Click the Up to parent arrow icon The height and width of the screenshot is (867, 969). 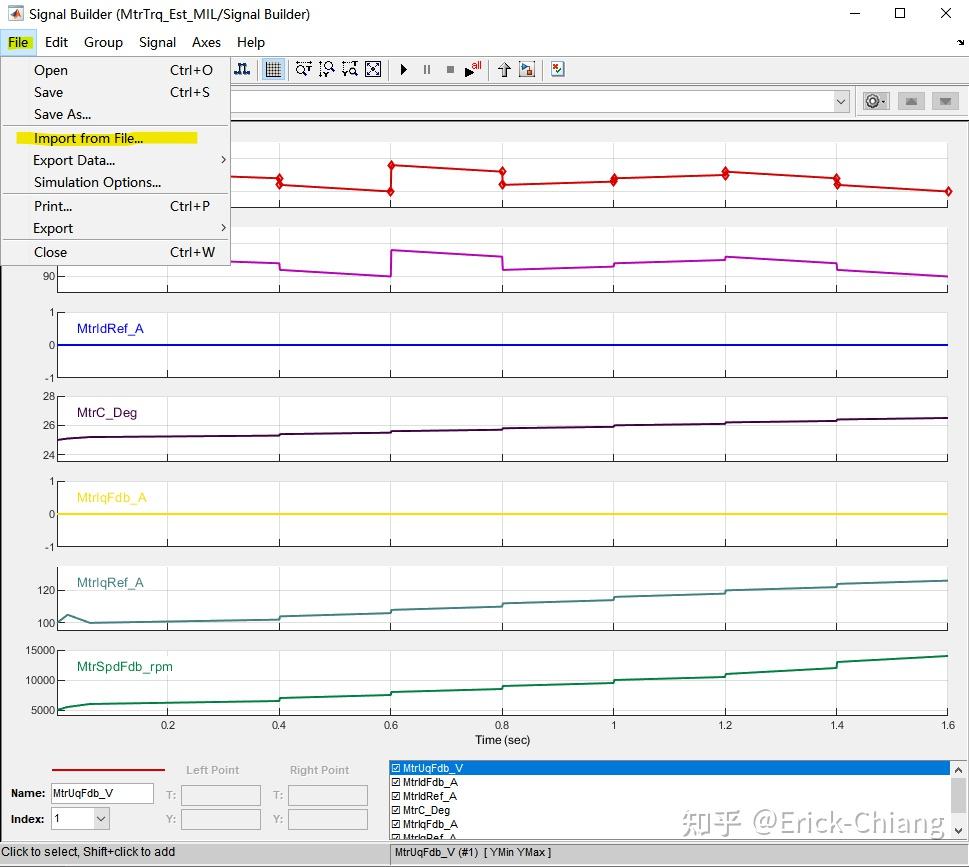click(504, 69)
